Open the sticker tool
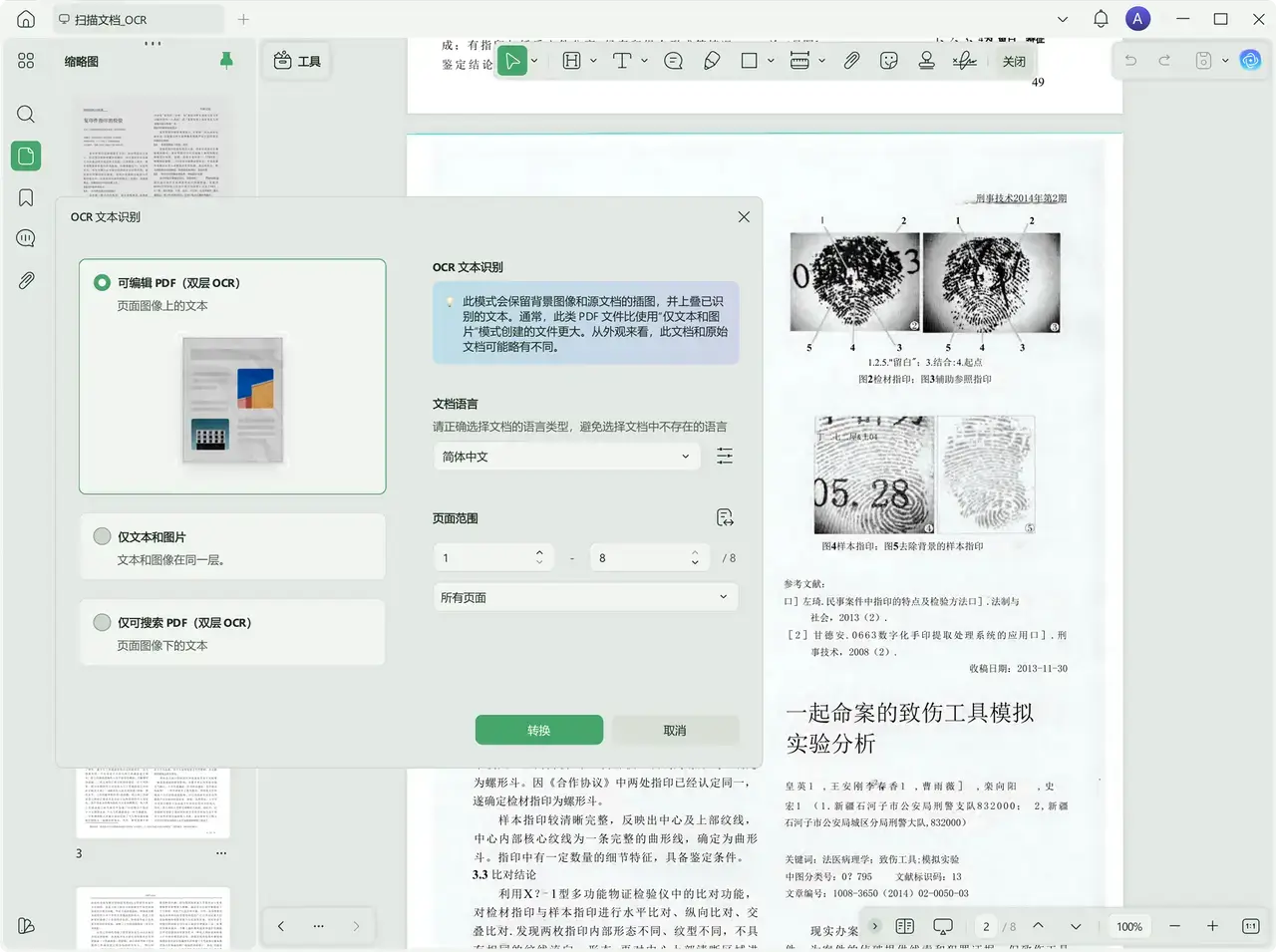The width and height of the screenshot is (1276, 952). [887, 60]
